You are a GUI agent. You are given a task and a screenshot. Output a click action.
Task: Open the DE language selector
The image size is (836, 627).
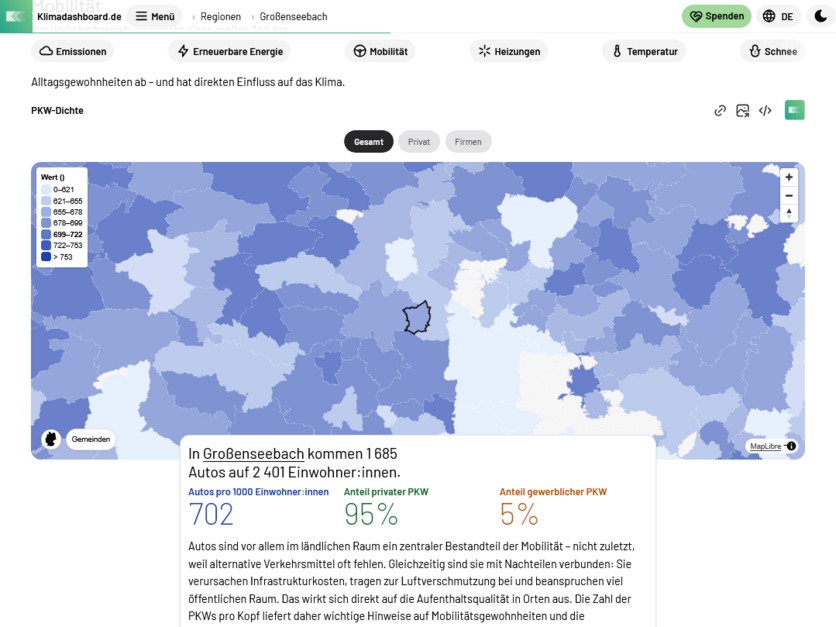click(x=778, y=16)
